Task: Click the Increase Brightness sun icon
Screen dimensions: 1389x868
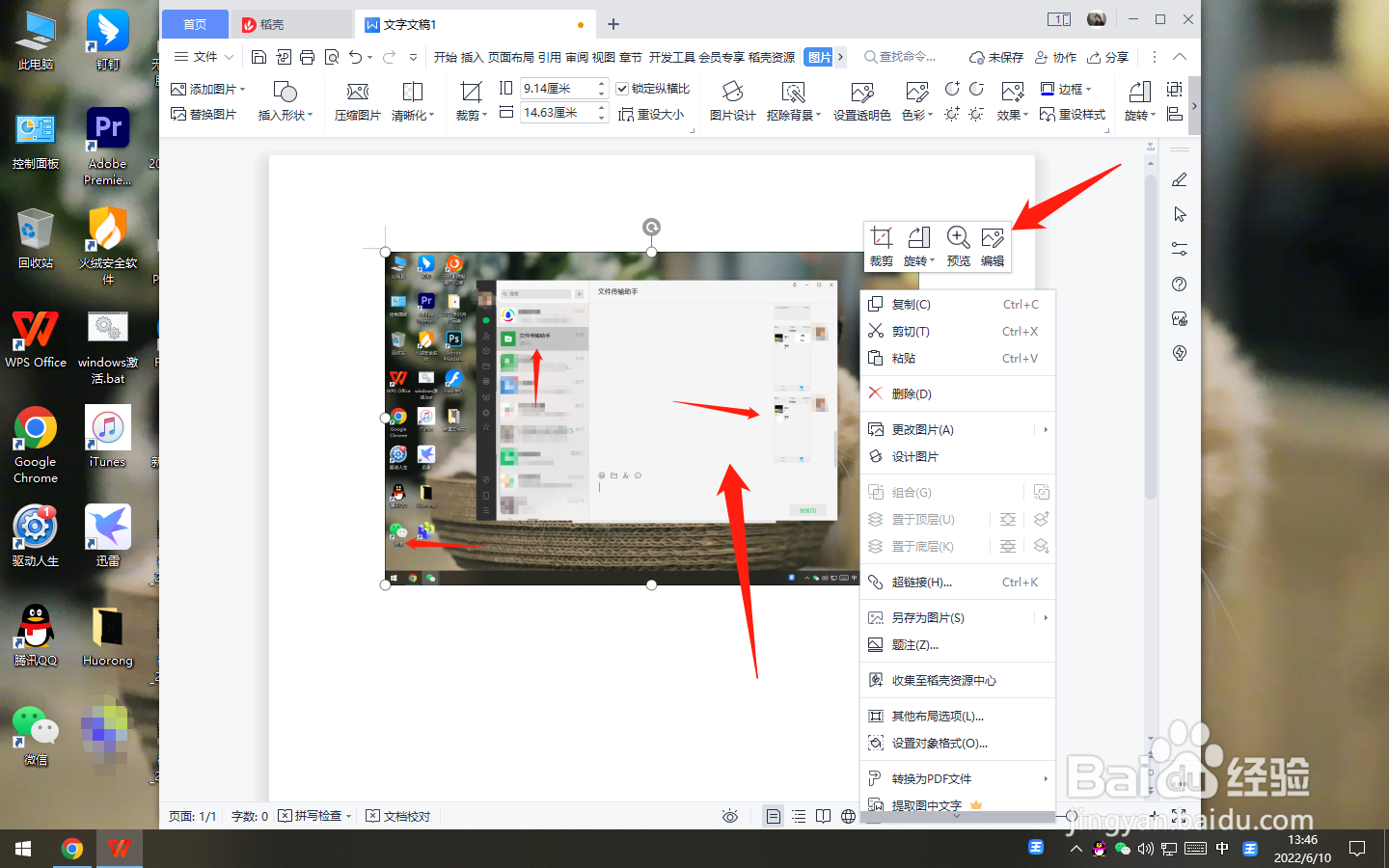Action: 952,114
